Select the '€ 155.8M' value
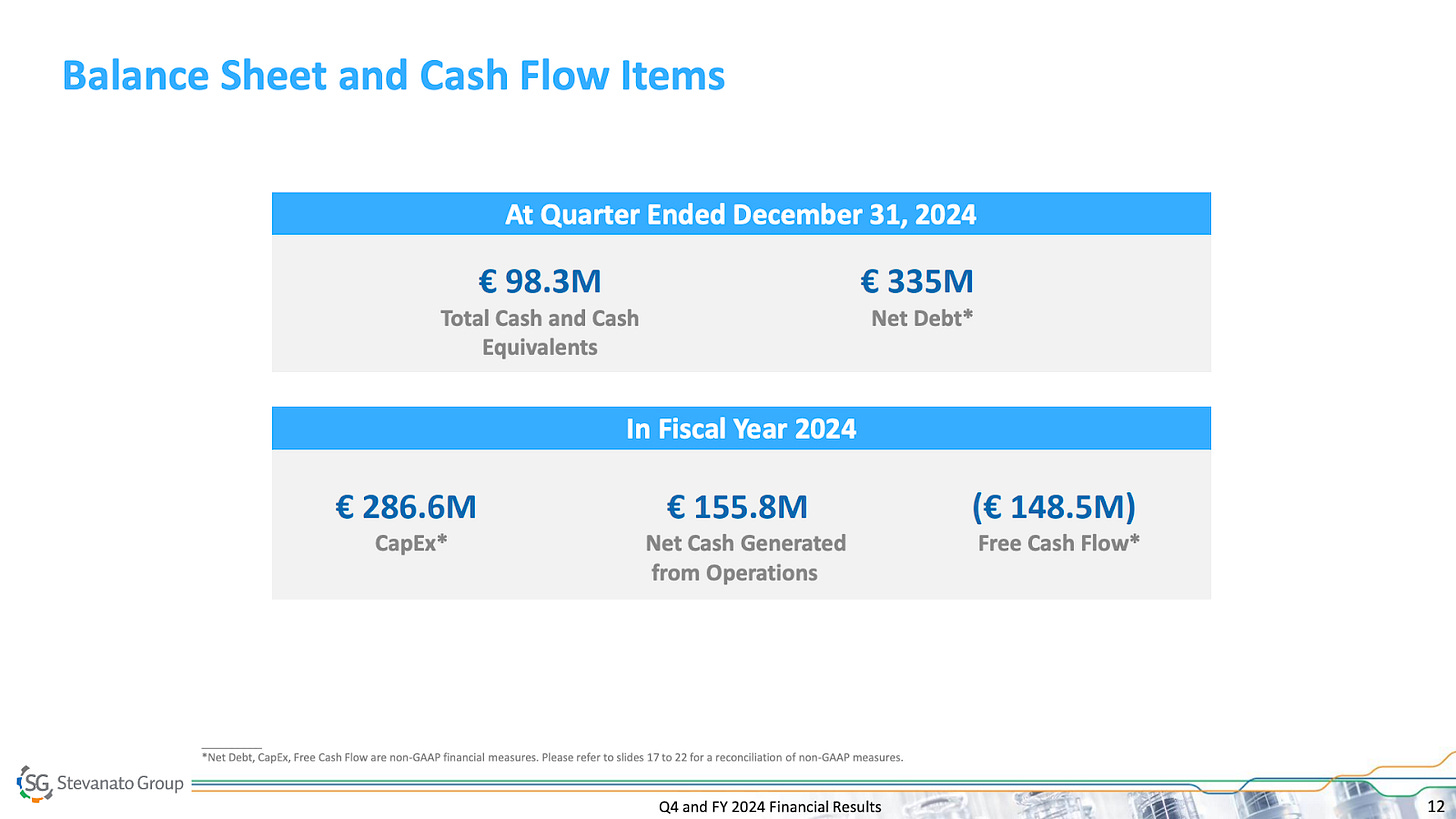1456x819 pixels. (737, 509)
